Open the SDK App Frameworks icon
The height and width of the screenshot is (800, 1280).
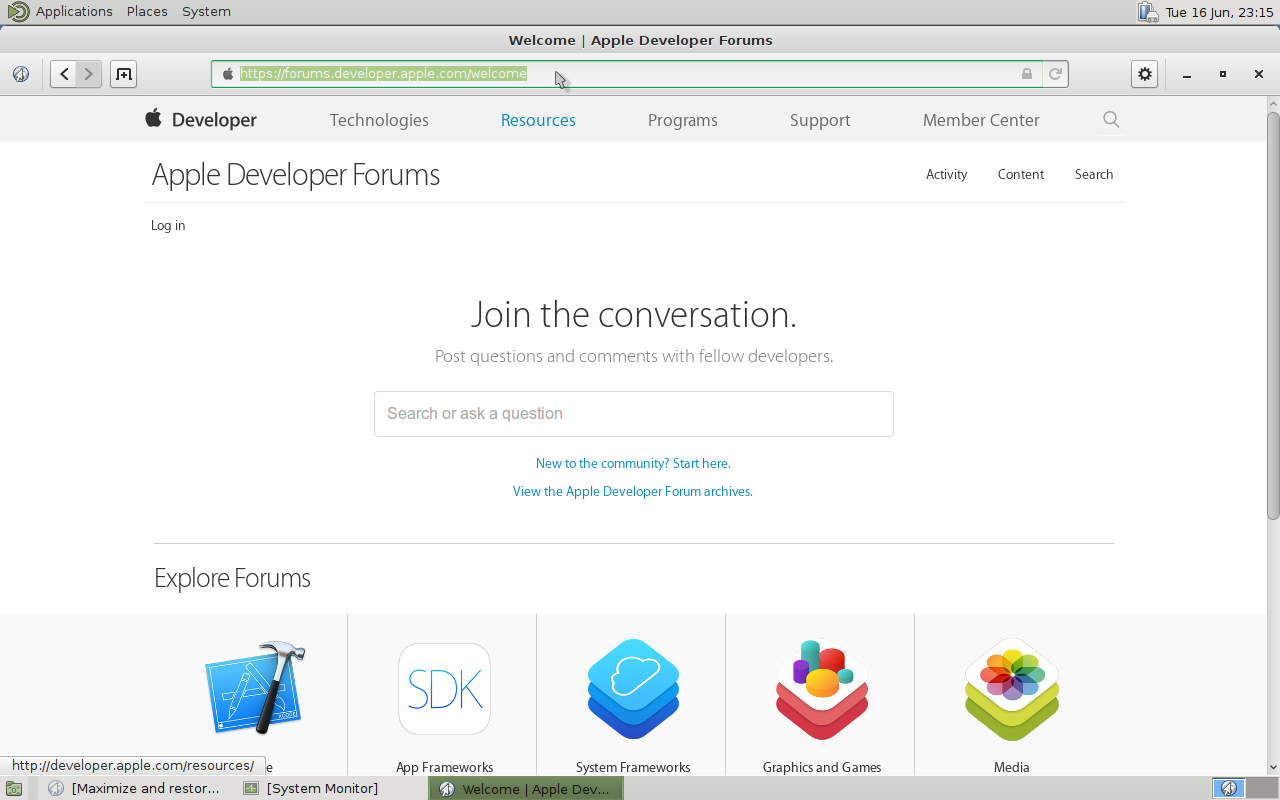click(444, 689)
